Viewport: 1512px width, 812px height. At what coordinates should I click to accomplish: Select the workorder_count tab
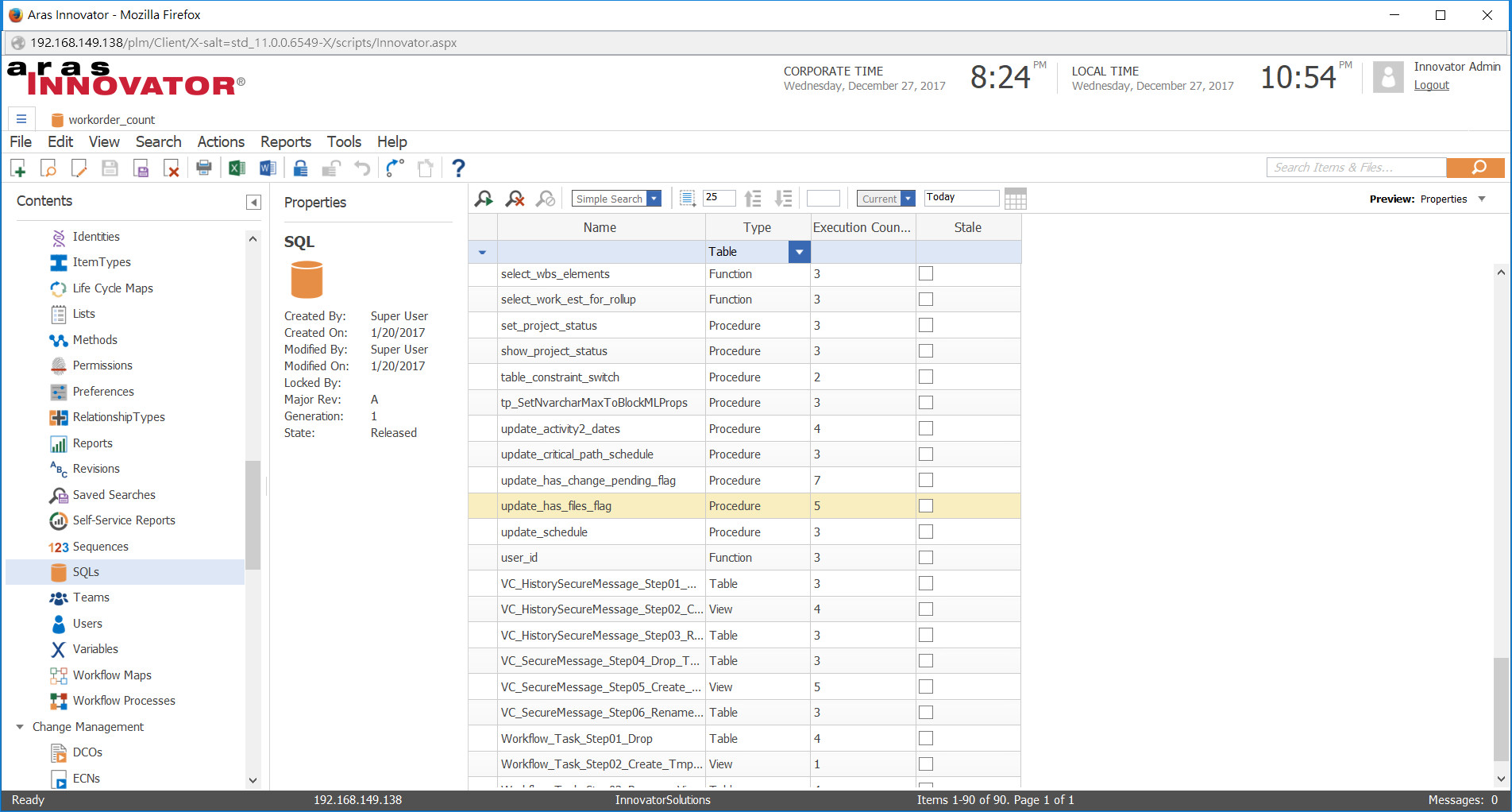pos(103,119)
